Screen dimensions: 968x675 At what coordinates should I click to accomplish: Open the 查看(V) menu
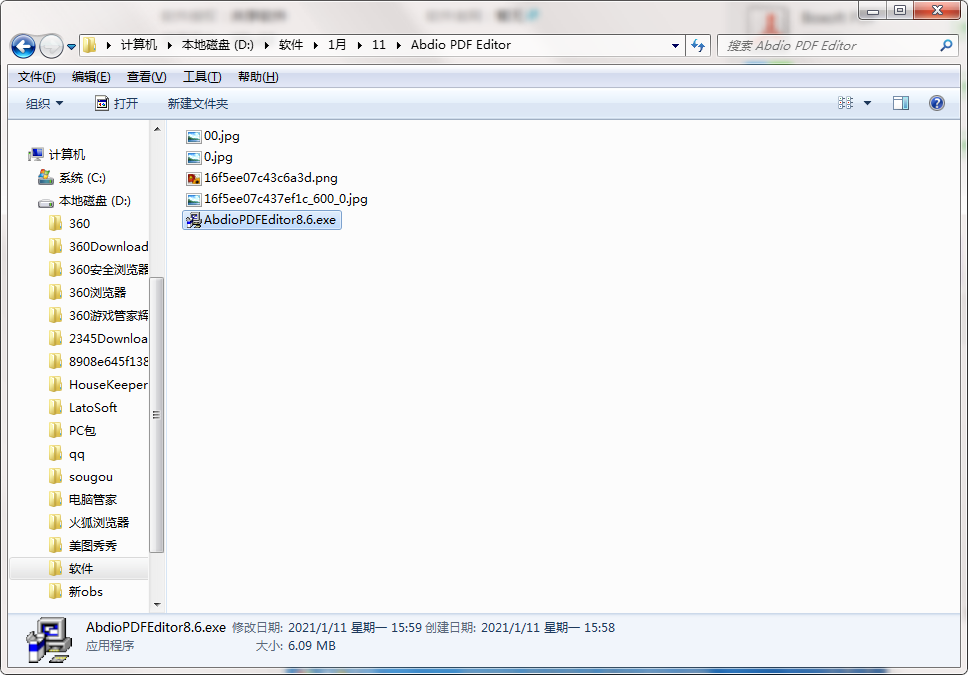click(144, 76)
